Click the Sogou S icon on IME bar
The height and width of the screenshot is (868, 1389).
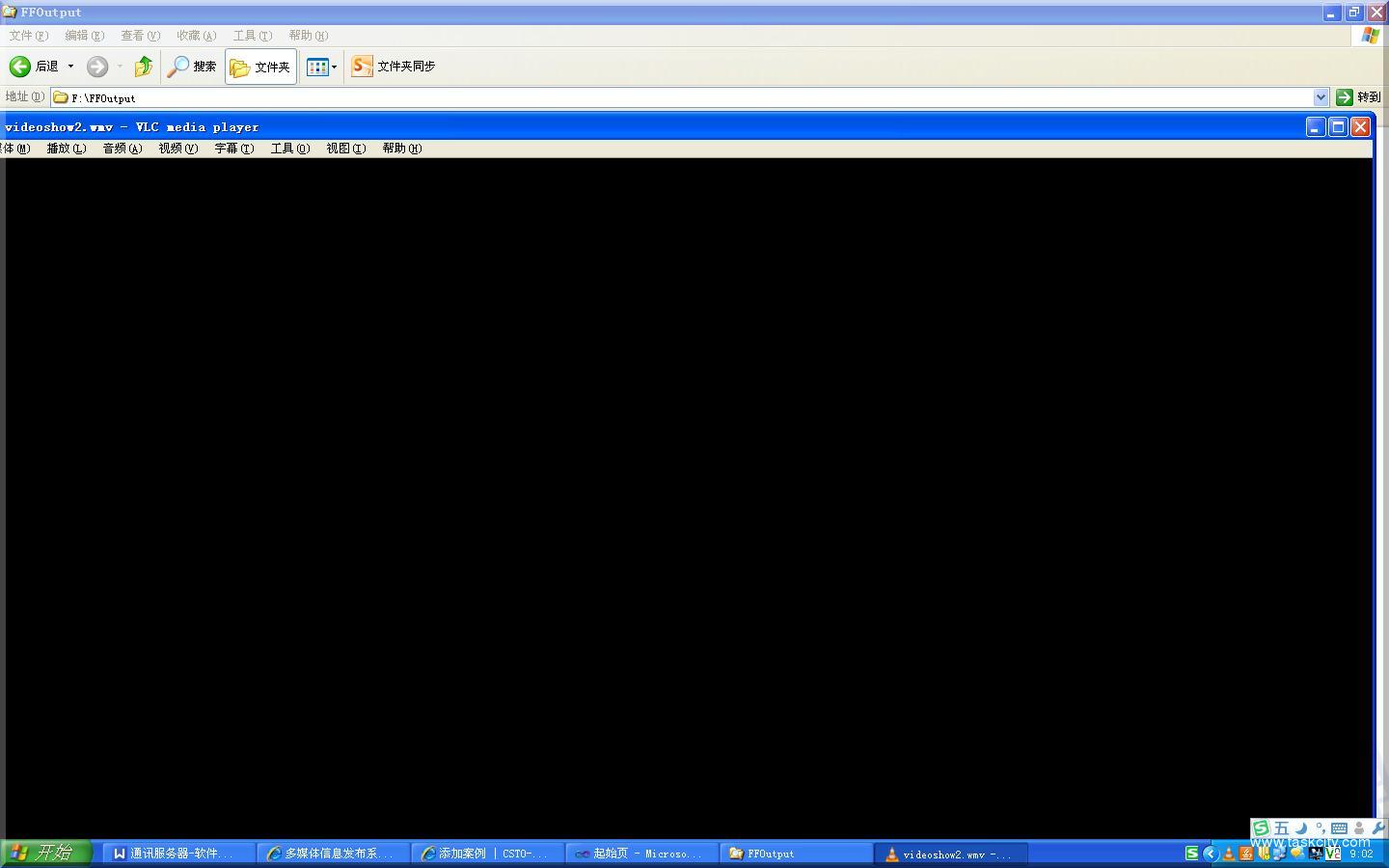[x=1261, y=828]
